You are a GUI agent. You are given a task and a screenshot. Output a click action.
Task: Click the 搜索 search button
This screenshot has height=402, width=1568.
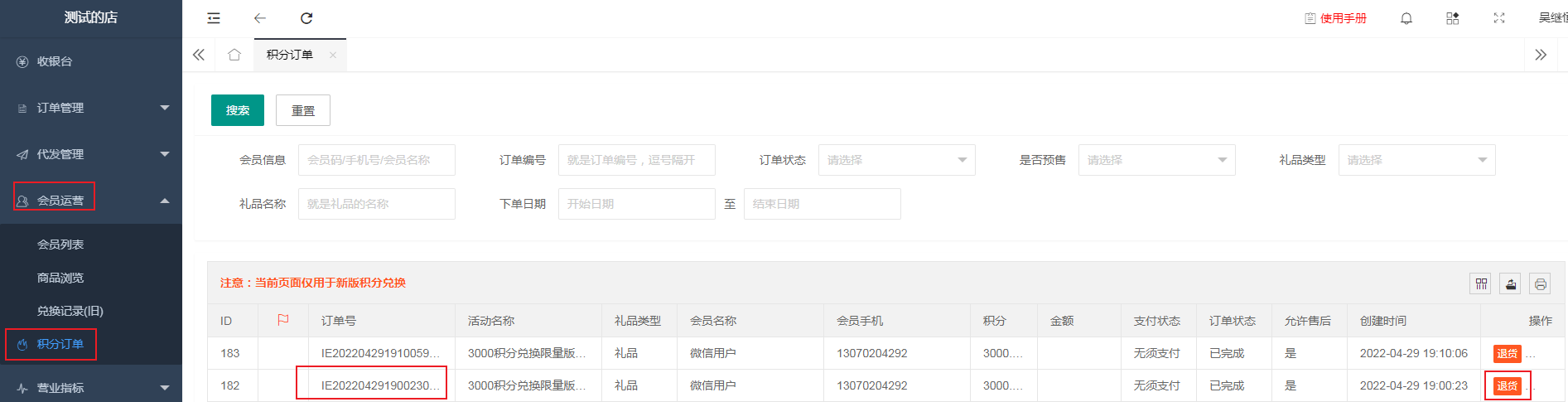[x=238, y=110]
